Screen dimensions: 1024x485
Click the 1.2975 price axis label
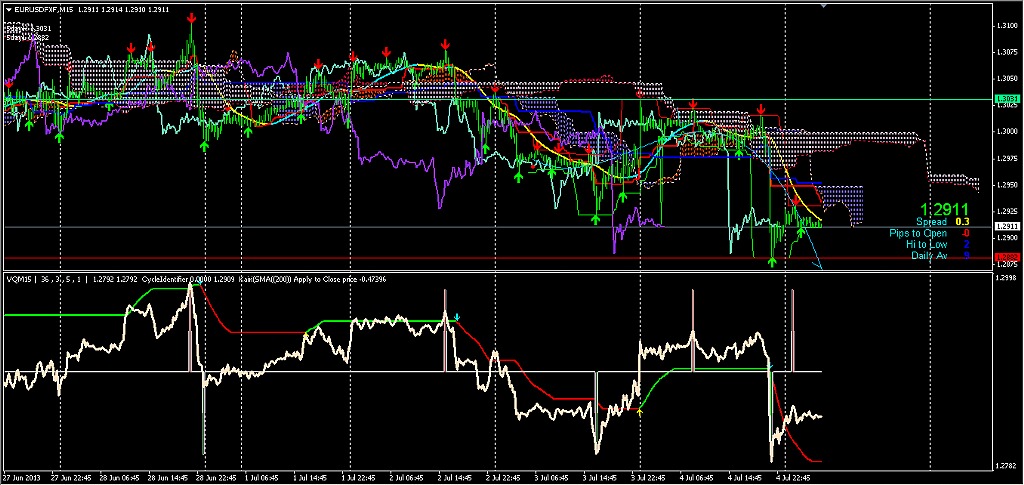1005,159
